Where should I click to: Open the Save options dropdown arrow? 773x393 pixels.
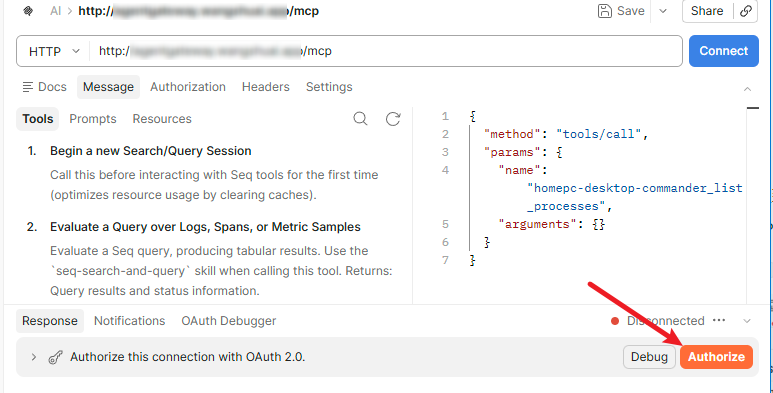tap(663, 11)
